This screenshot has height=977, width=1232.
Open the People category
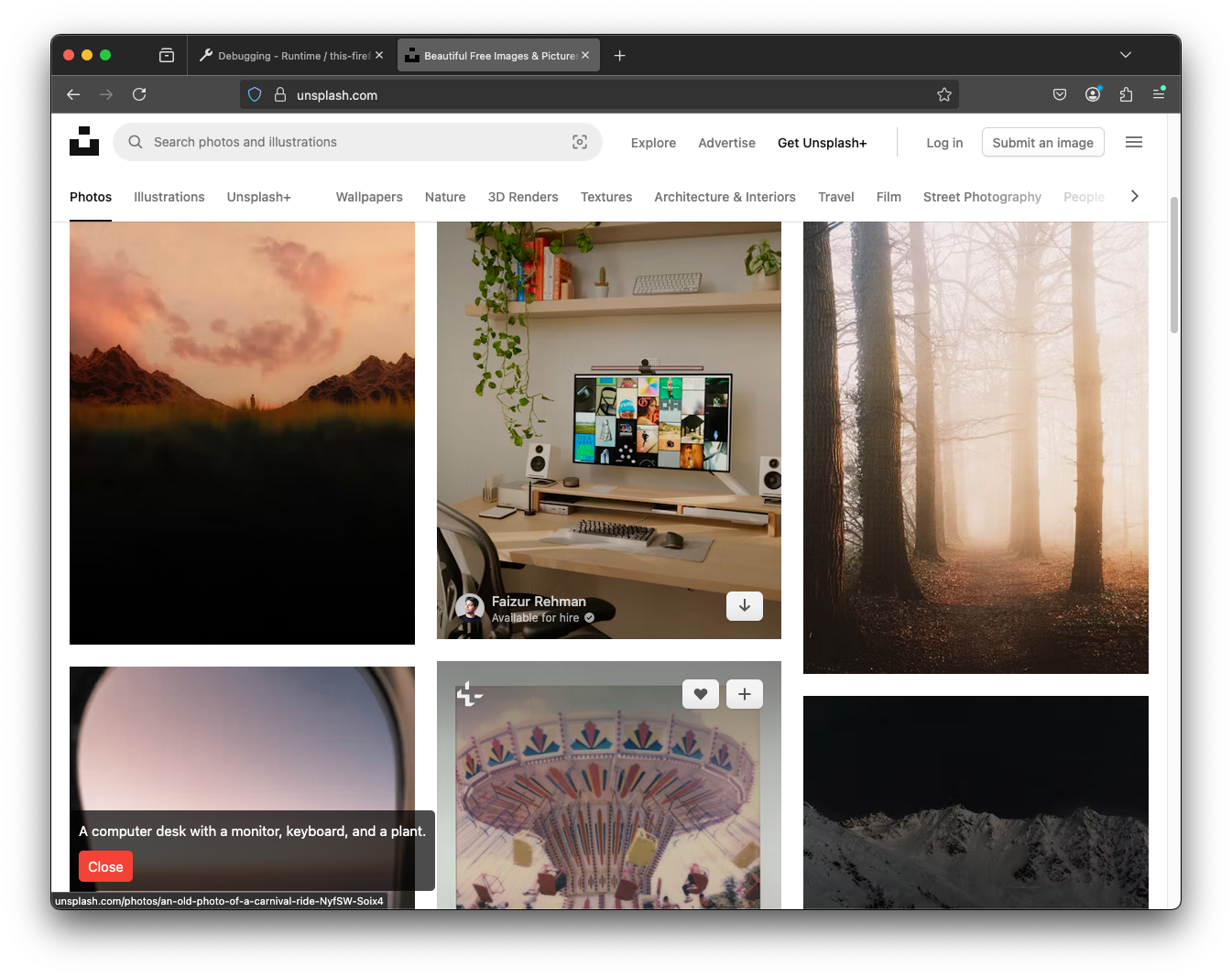pos(1084,197)
